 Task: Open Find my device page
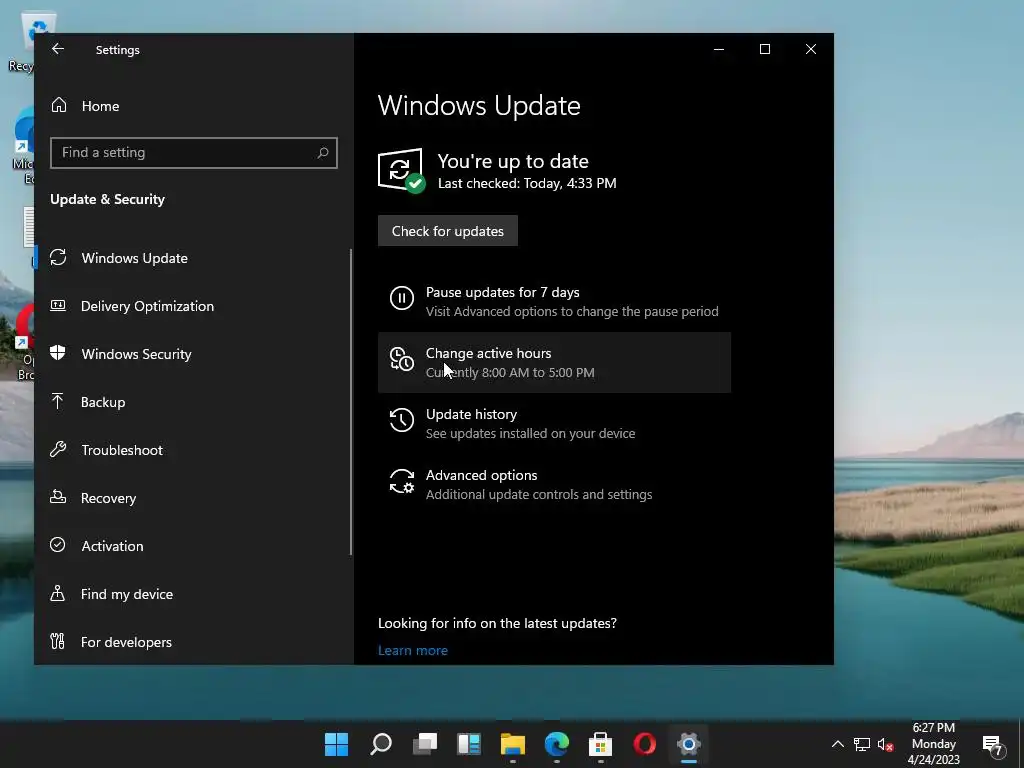193,594
